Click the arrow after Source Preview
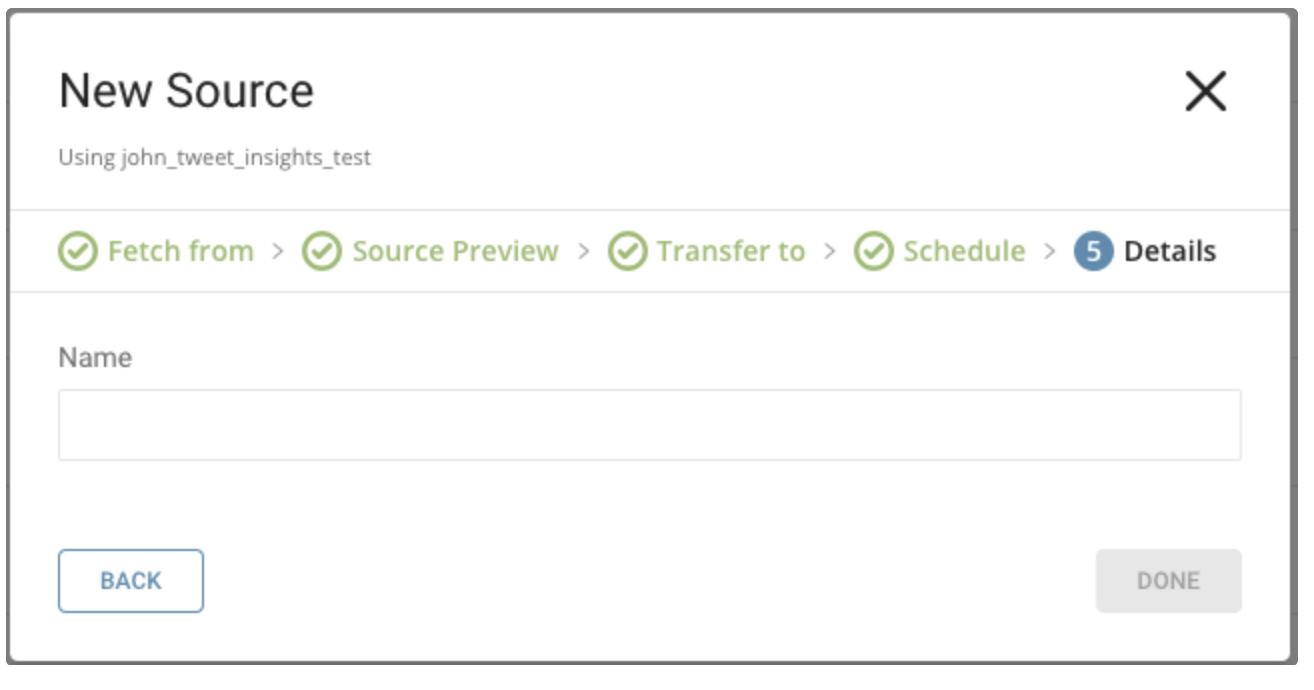This screenshot has width=1314, height=690. click(x=583, y=251)
